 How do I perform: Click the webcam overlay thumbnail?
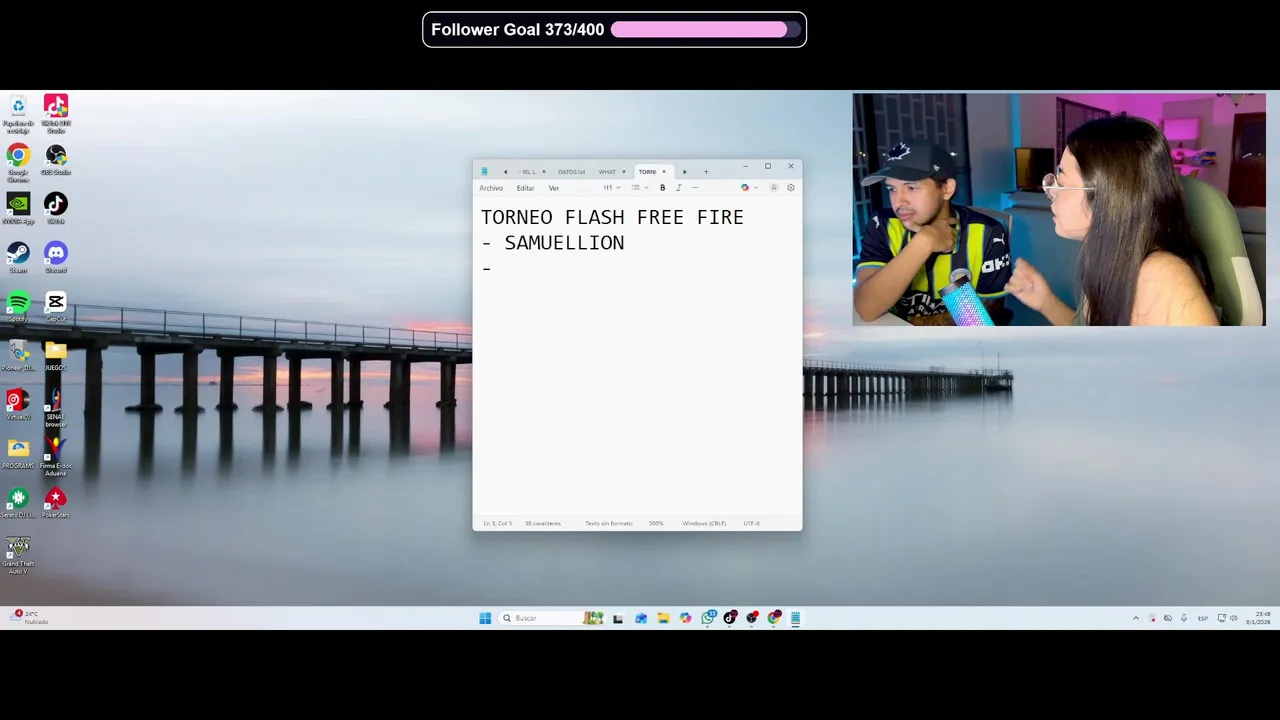[x=1059, y=210]
